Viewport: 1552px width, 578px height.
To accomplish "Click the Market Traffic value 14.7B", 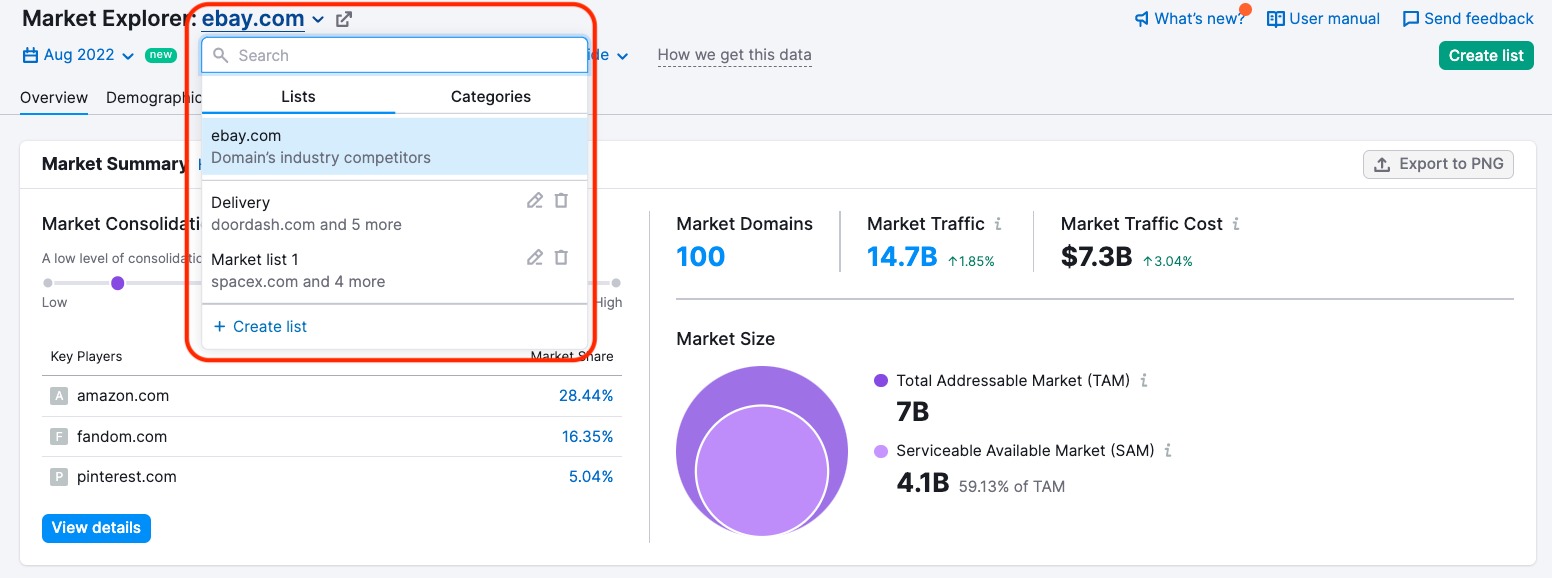I will coord(902,257).
